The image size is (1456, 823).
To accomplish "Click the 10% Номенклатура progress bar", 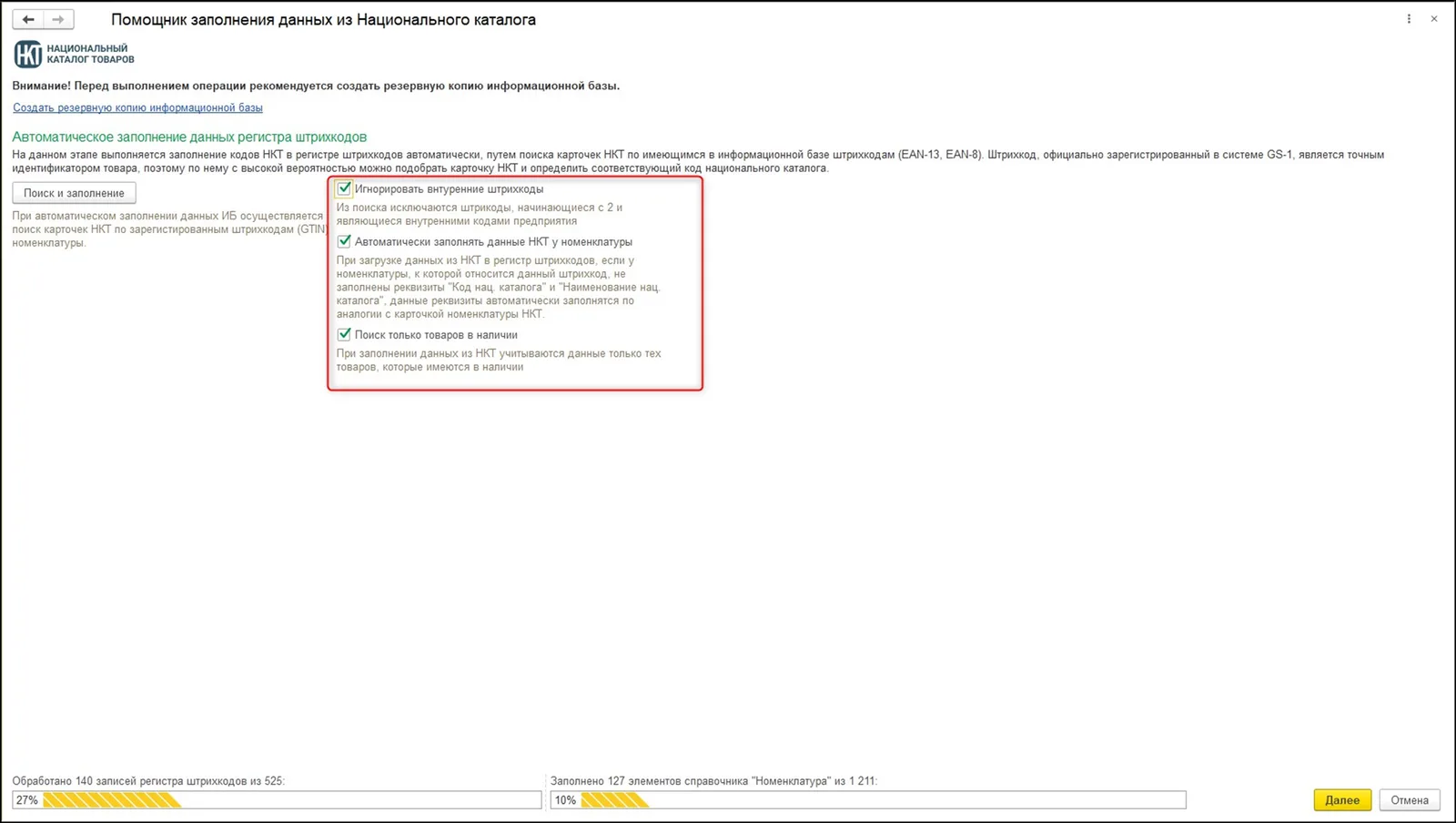I will point(868,800).
